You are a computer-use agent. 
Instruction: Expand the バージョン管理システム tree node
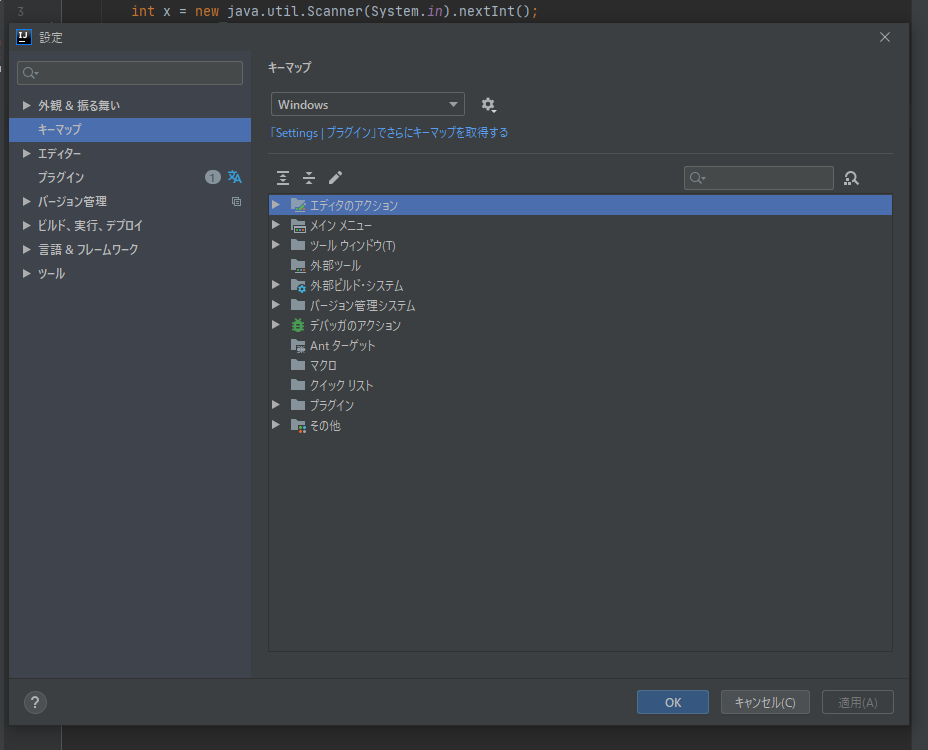click(276, 304)
